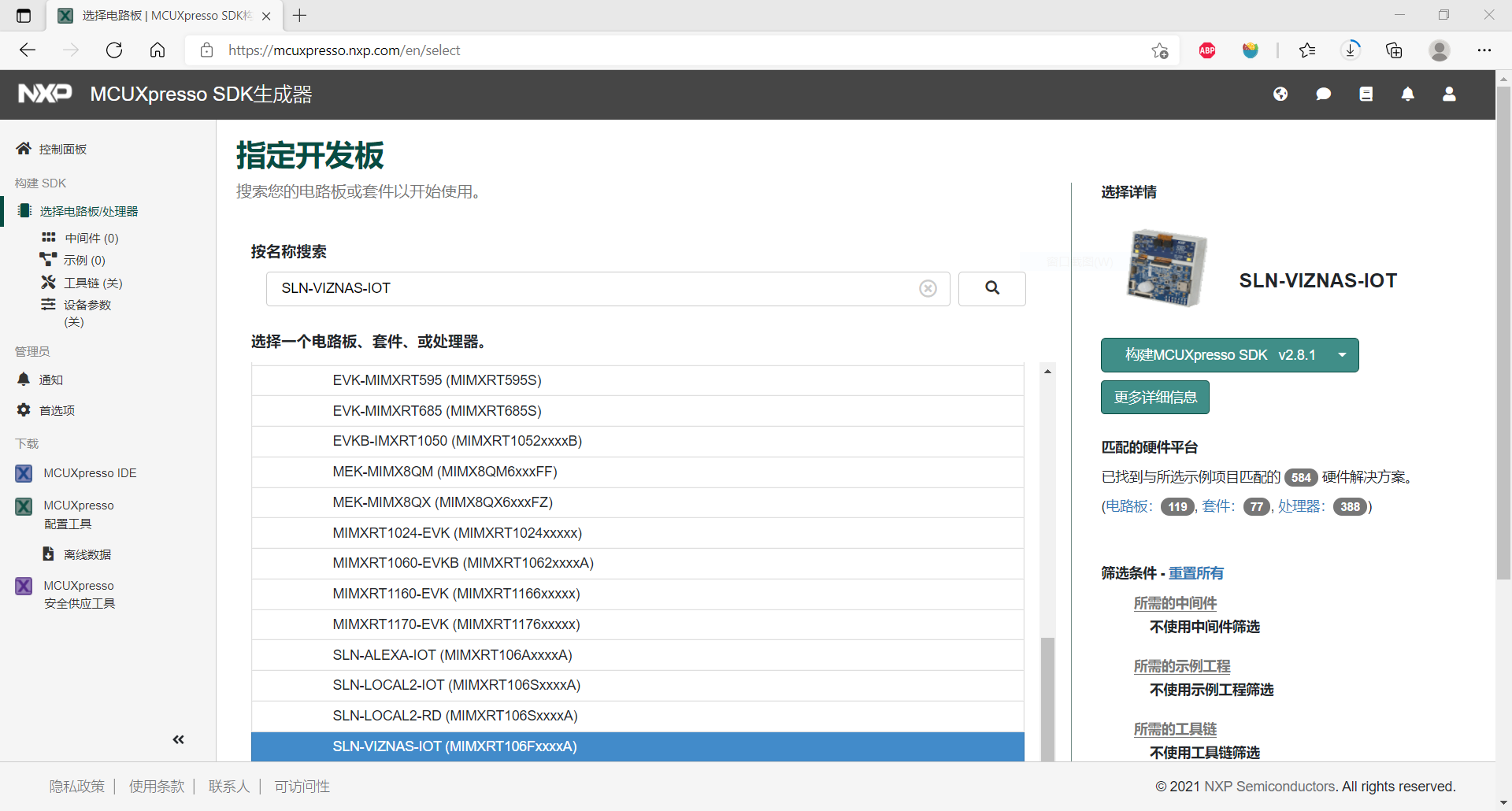Open notifications bell in header
Screen dimensions: 1512x811
point(1407,94)
